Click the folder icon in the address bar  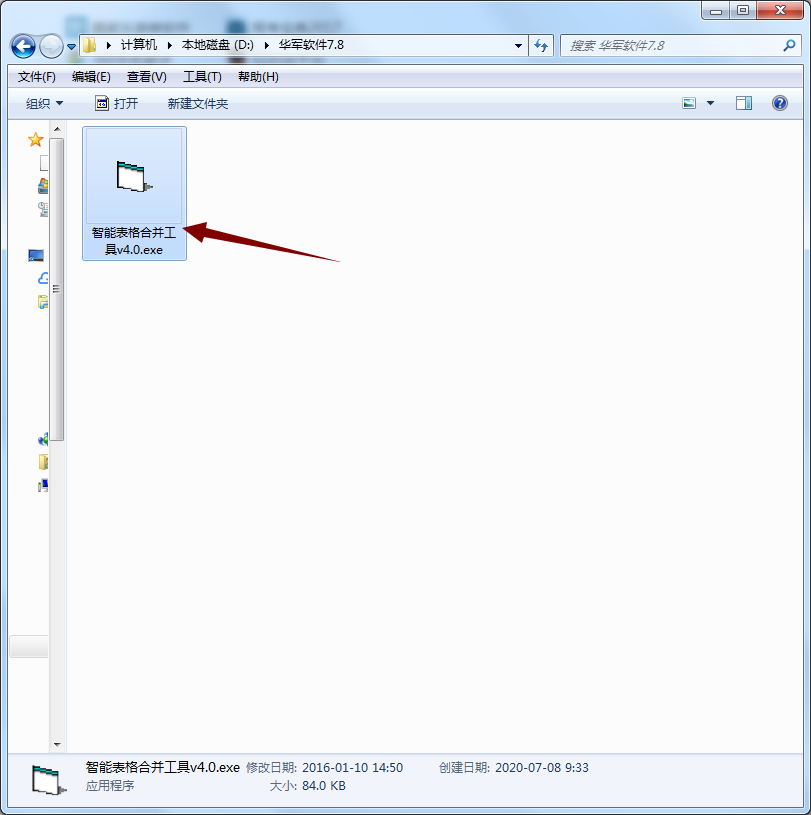tap(89, 45)
